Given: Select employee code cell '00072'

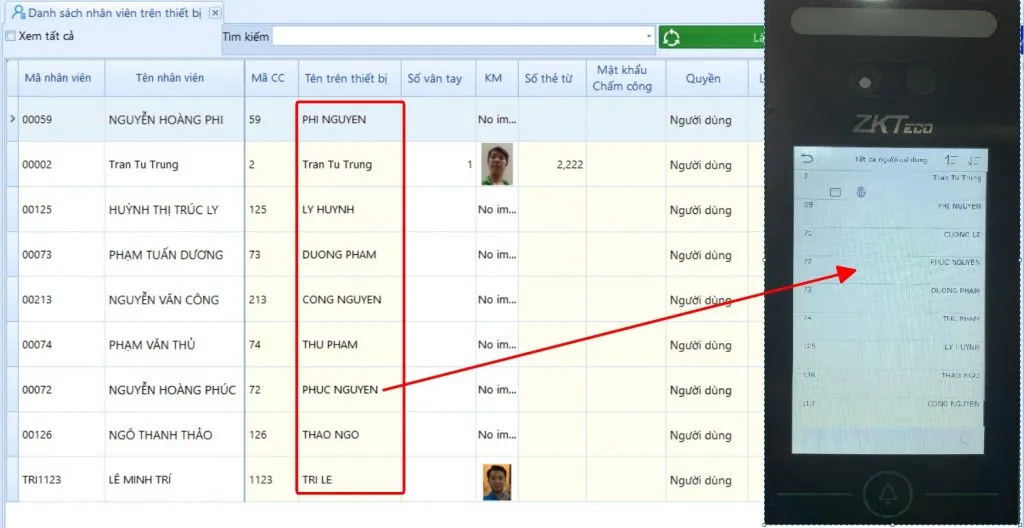Looking at the screenshot, I should pyautogui.click(x=61, y=390).
